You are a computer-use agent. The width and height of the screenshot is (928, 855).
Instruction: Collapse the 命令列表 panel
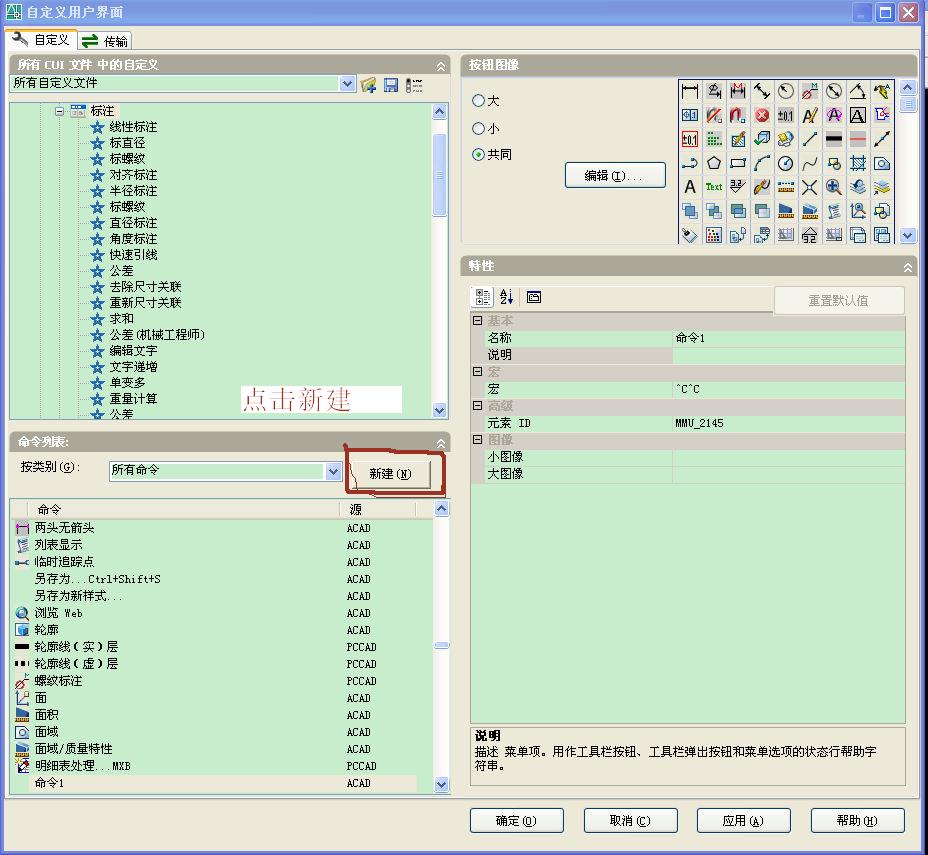coord(441,443)
